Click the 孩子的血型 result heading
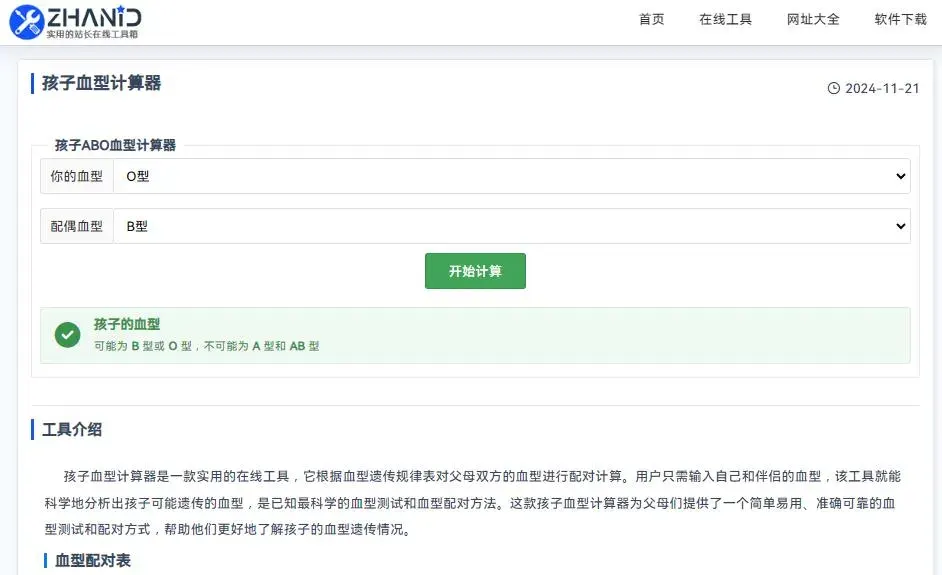The width and height of the screenshot is (942, 575). click(x=127, y=324)
